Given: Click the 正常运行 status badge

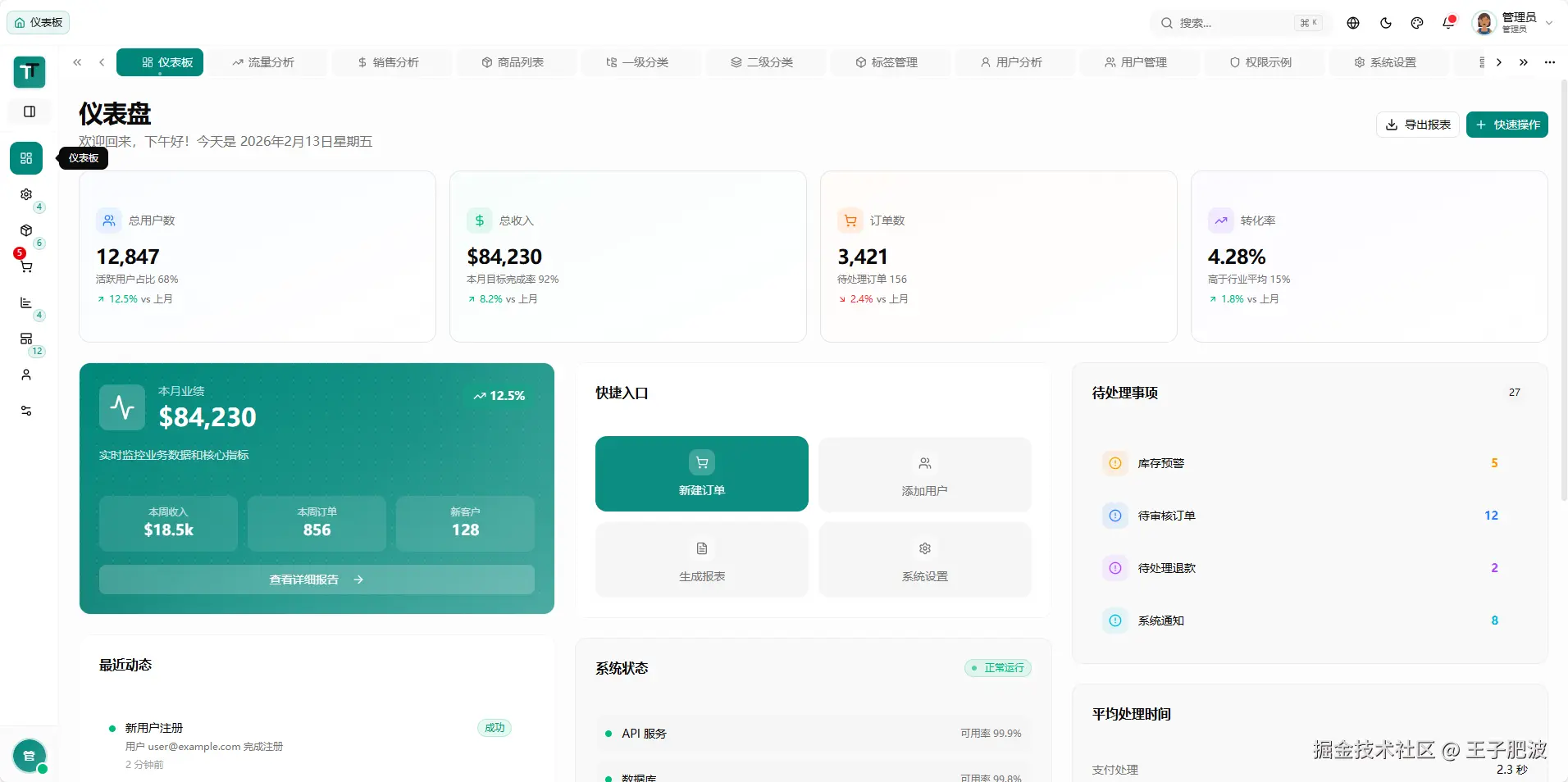Looking at the screenshot, I should [x=998, y=668].
